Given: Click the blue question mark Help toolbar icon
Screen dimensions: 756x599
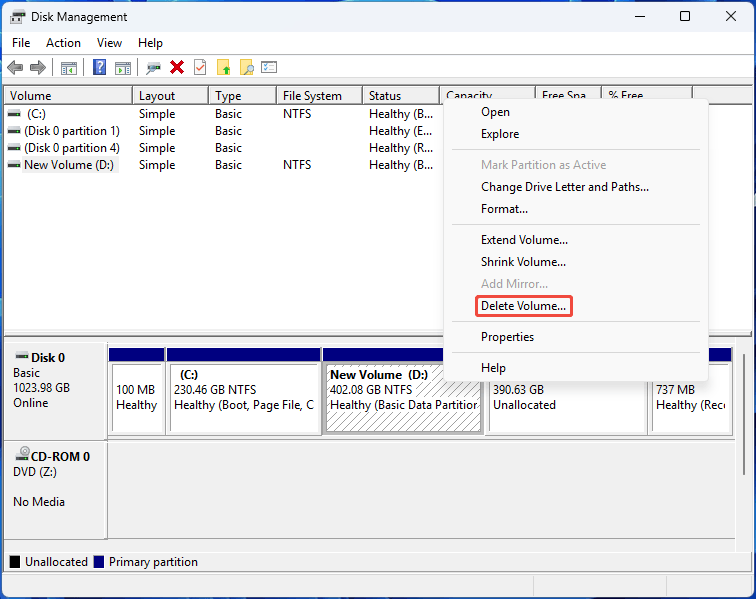Looking at the screenshot, I should click(99, 67).
